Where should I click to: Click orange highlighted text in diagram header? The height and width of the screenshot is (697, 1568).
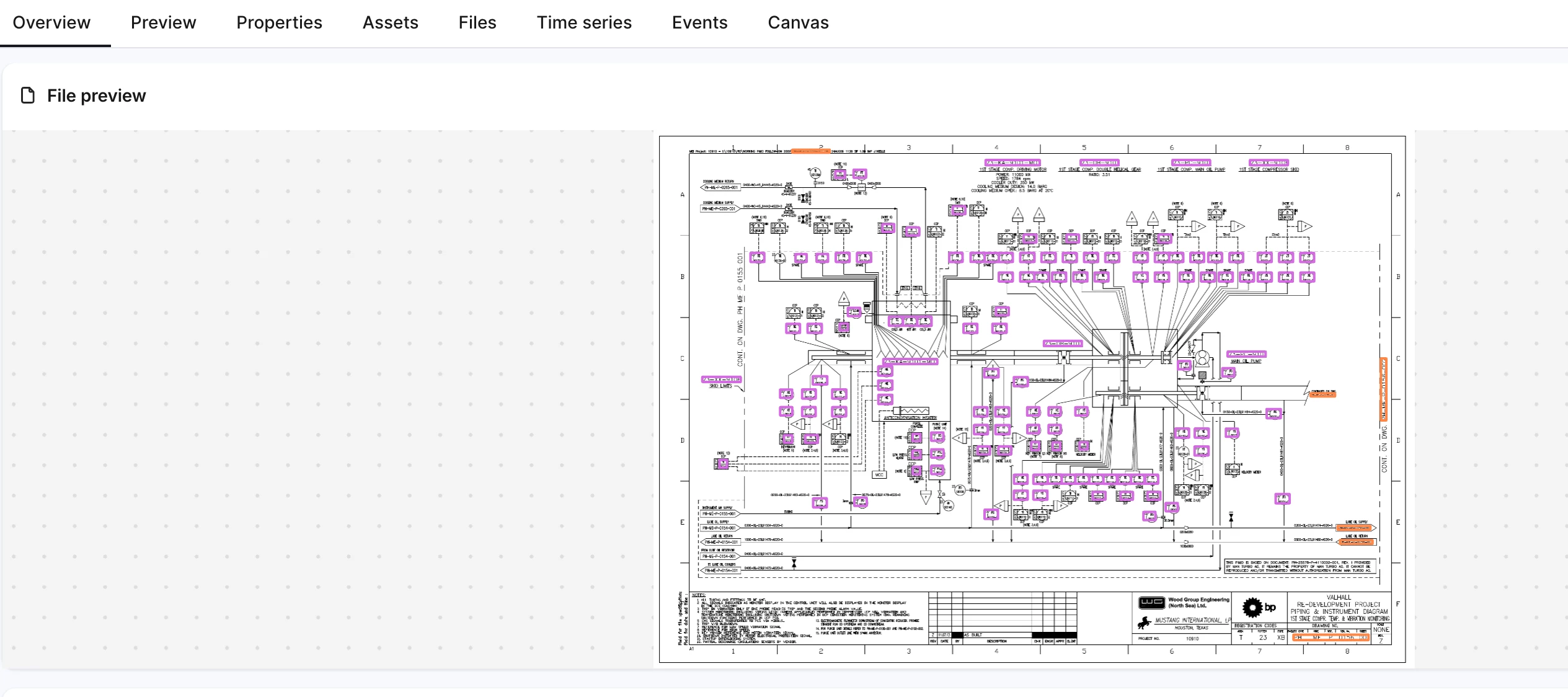[810, 151]
